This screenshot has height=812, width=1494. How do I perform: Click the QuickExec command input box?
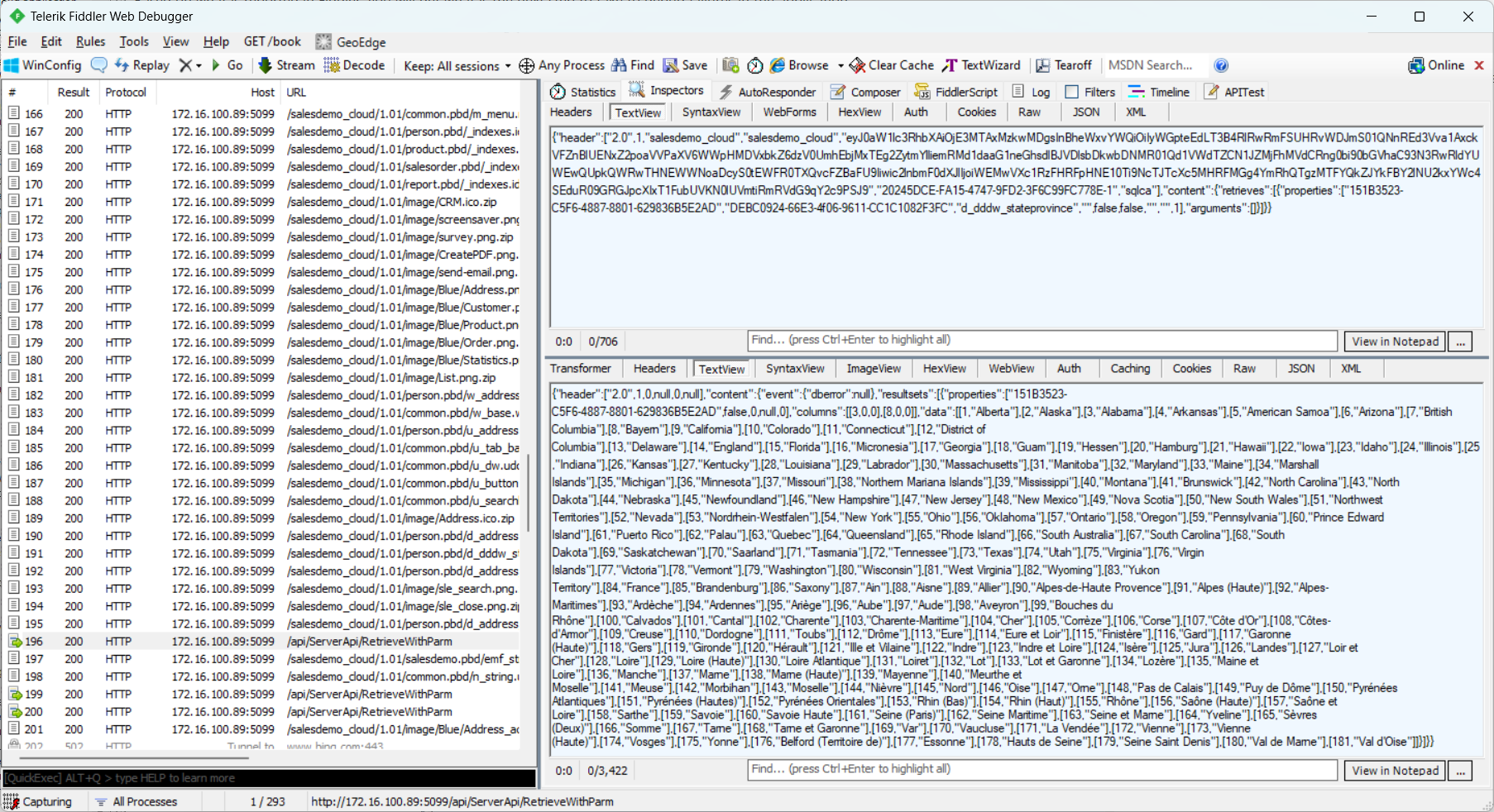coord(269,778)
